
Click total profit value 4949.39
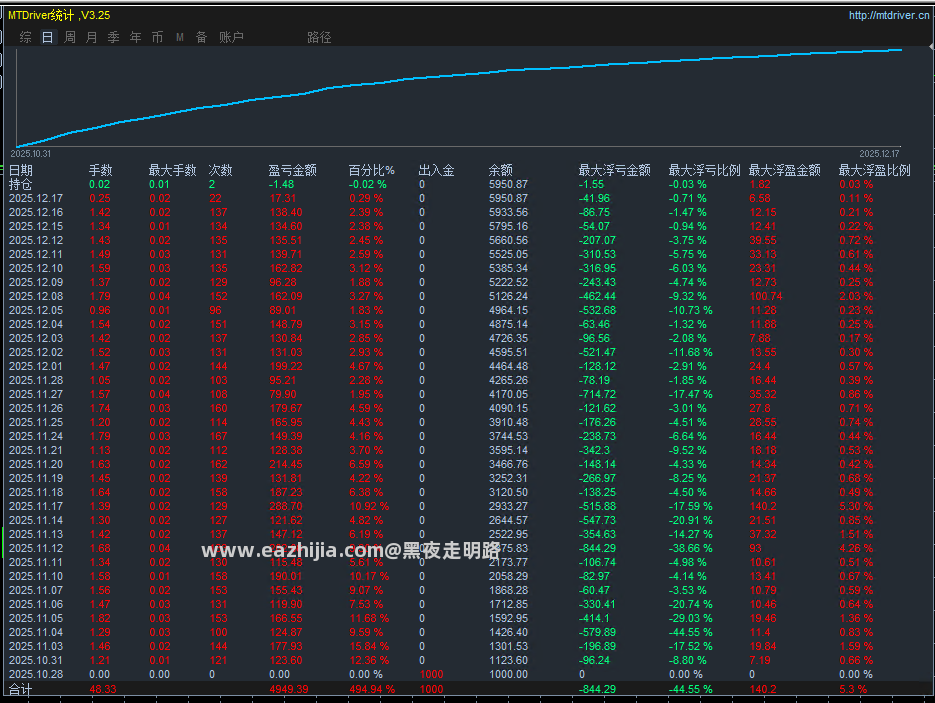tap(289, 689)
